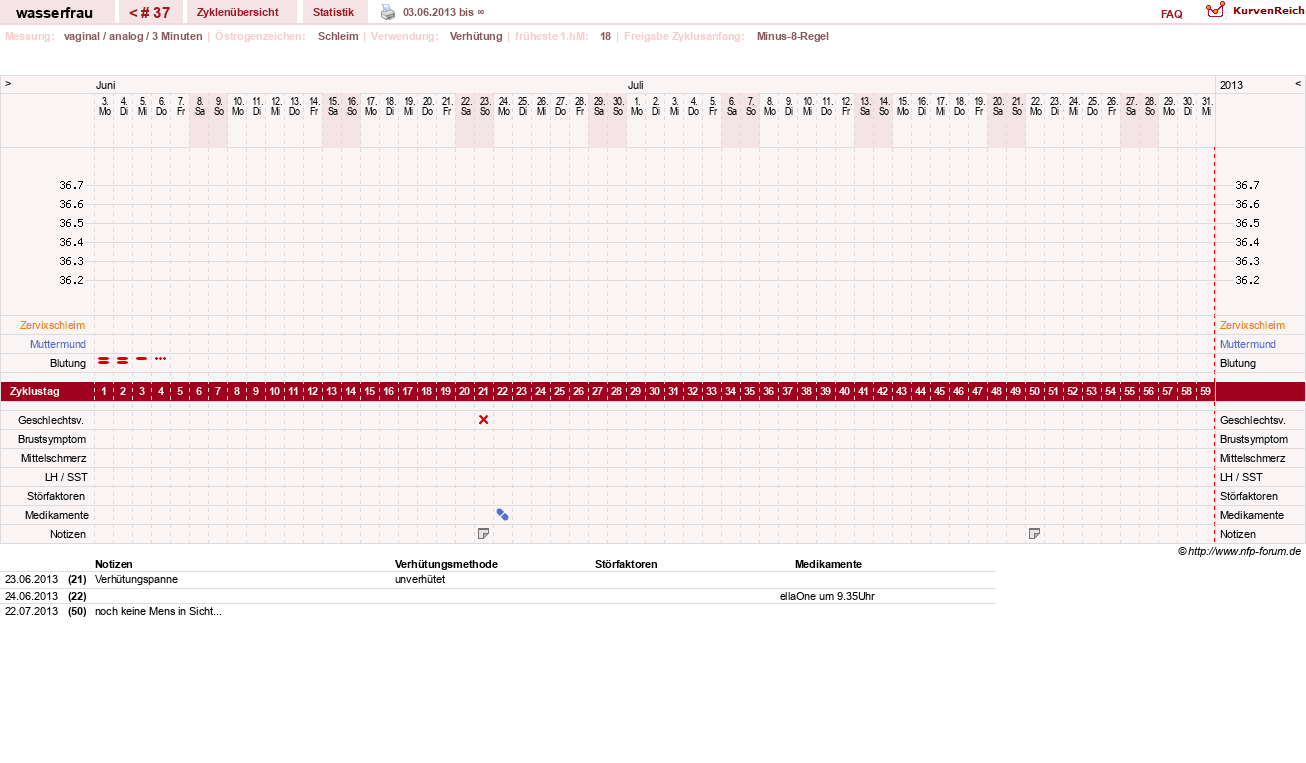
Task: Click the 'Verhütungspanne' note entry
Action: [137, 579]
